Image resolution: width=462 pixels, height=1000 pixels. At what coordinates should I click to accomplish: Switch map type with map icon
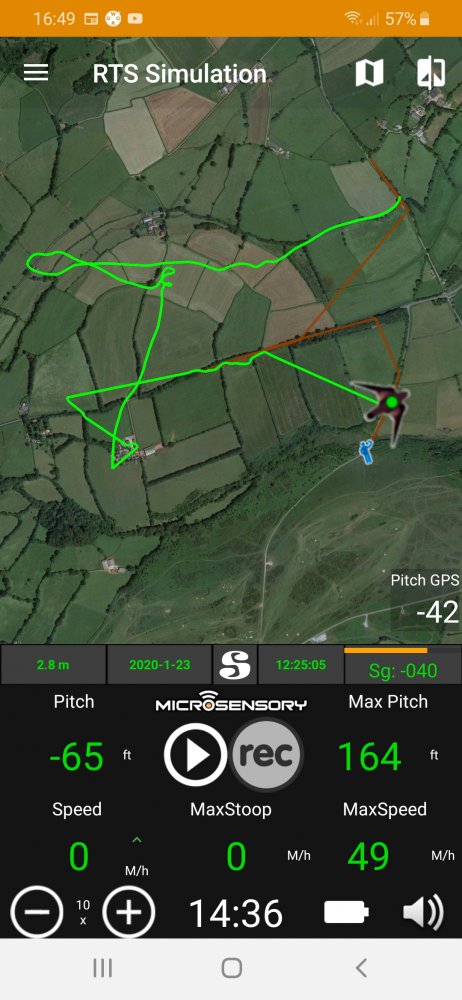[369, 73]
